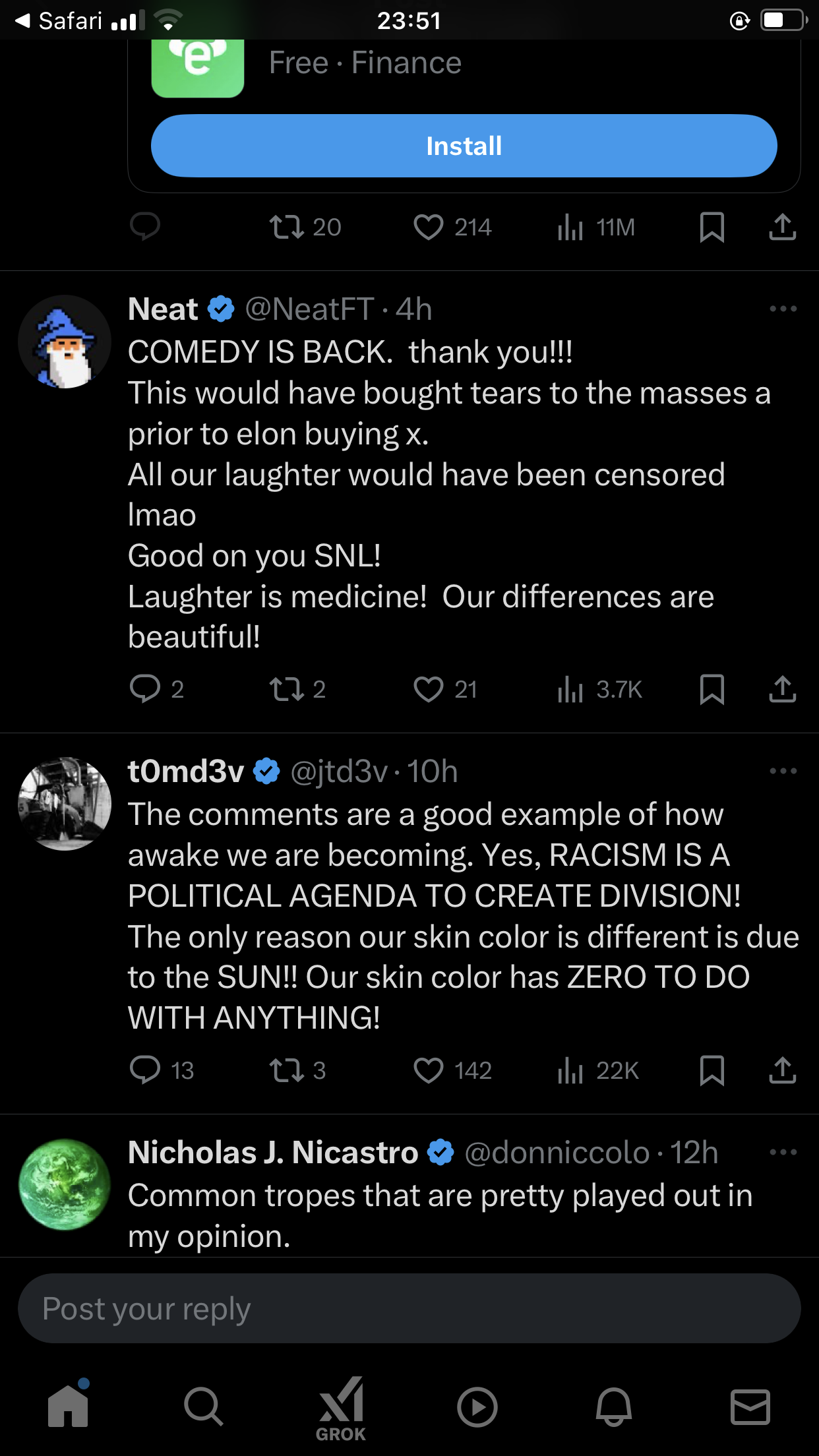The height and width of the screenshot is (1456, 819).
Task: Open reply thread on t0md3v post
Action: click(x=145, y=1070)
